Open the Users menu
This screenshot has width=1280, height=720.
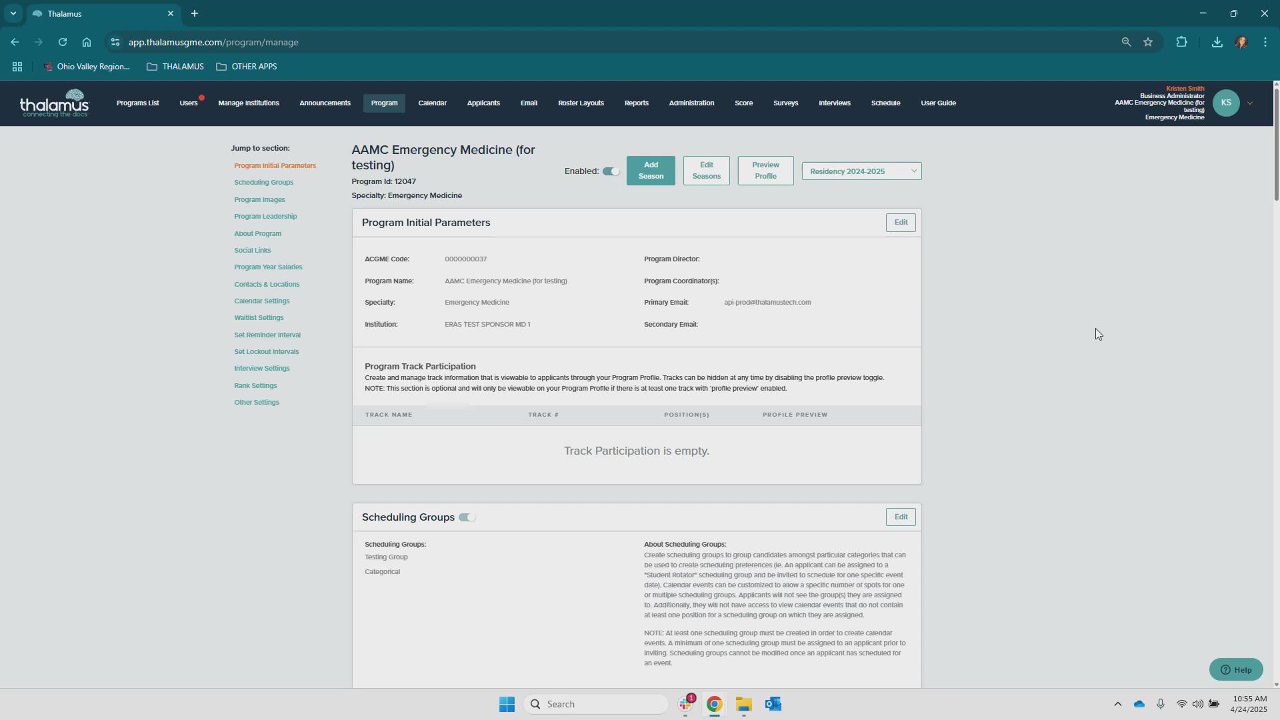tap(189, 103)
